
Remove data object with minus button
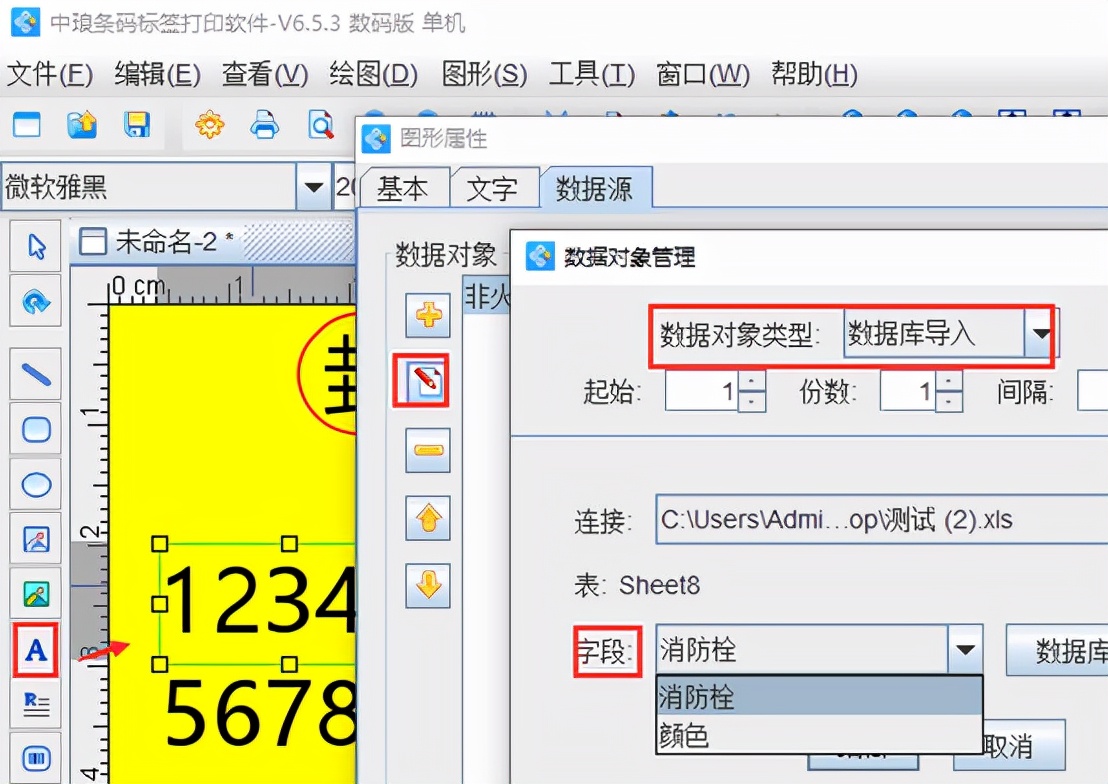coord(428,450)
